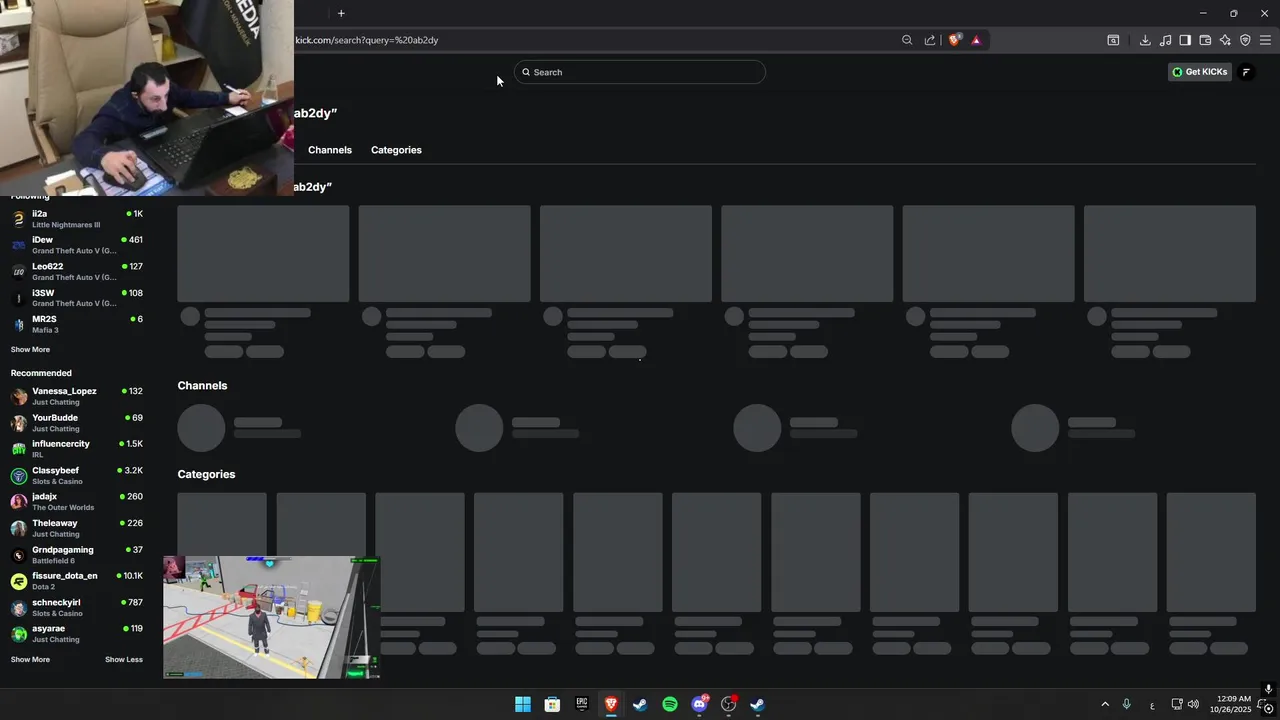Open recommended channel Grndpagaming
Viewport: 1280px width, 720px height.
tap(77, 555)
